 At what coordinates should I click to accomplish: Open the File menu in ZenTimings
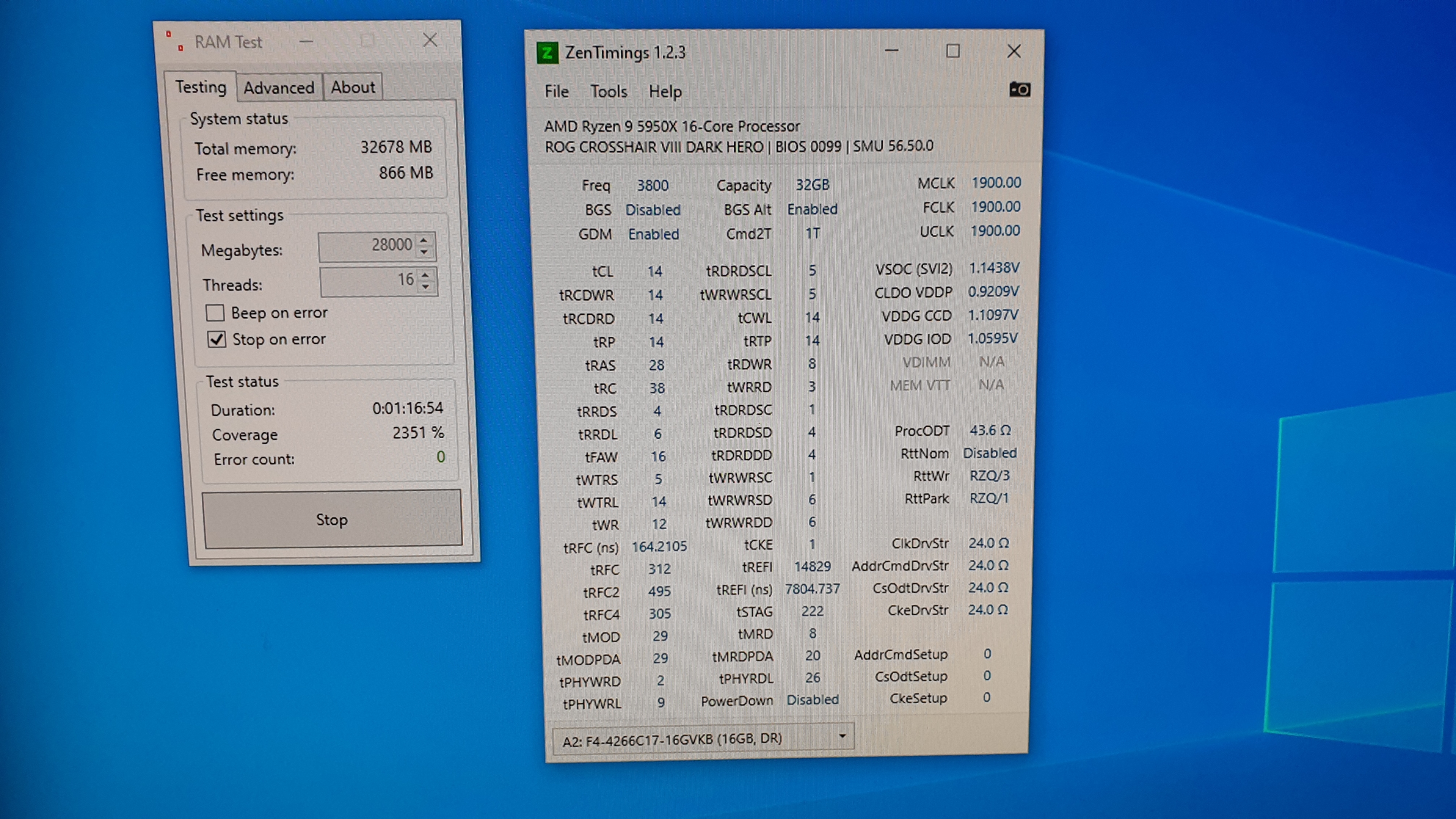[x=556, y=91]
